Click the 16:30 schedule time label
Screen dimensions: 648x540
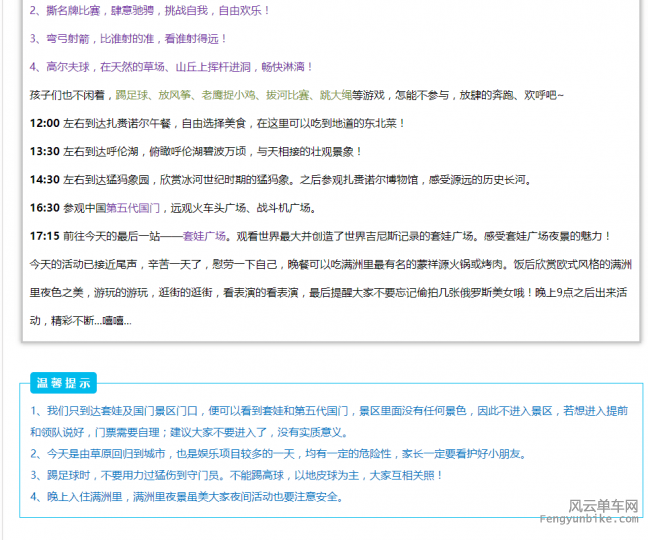[x=45, y=208]
